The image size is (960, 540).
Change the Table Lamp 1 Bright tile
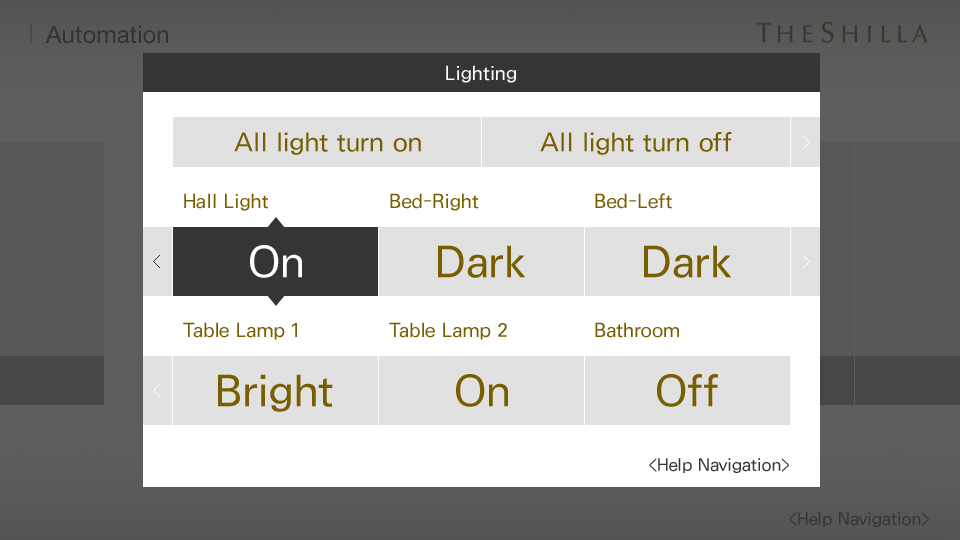tap(276, 391)
